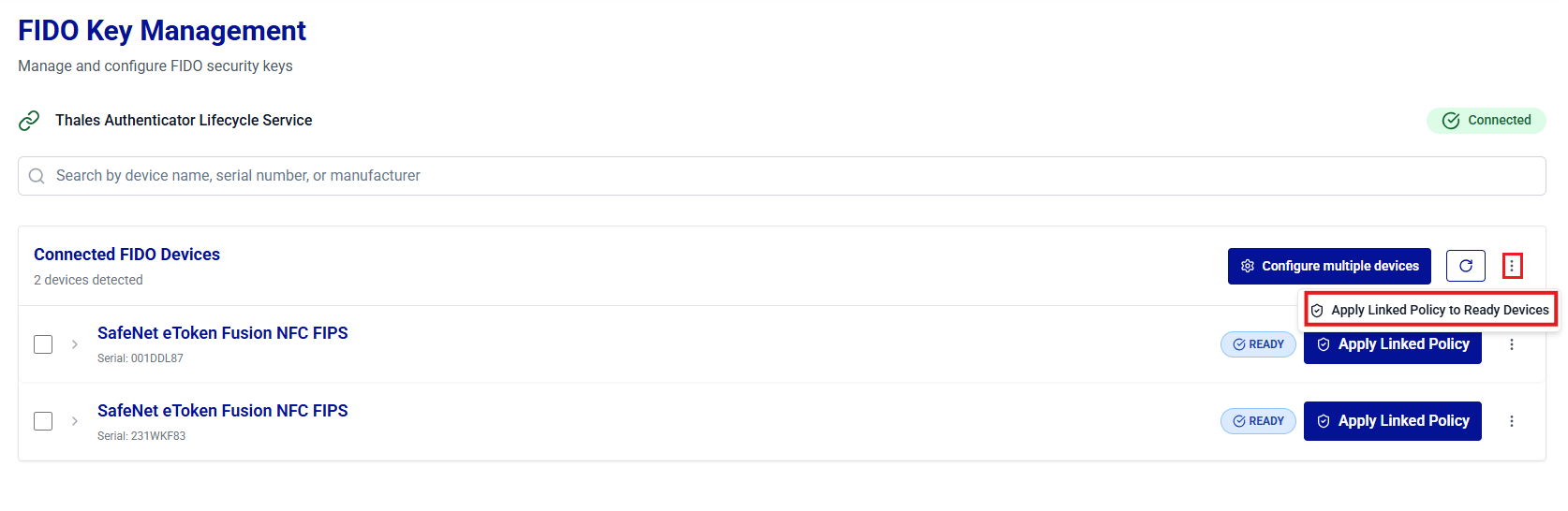The width and height of the screenshot is (1568, 511).
Task: Open kebab menu for device serial 231WKF83
Action: tap(1511, 421)
